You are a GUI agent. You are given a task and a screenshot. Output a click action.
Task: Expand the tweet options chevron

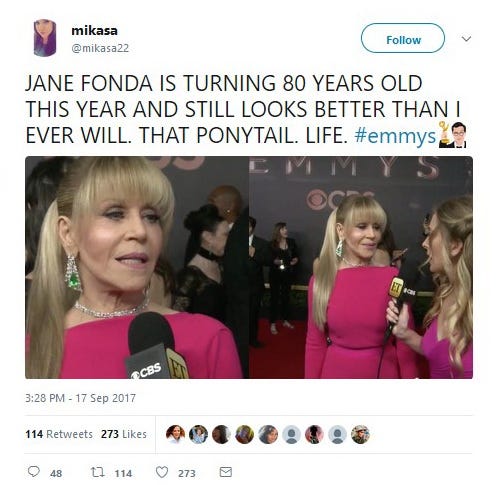click(x=466, y=39)
